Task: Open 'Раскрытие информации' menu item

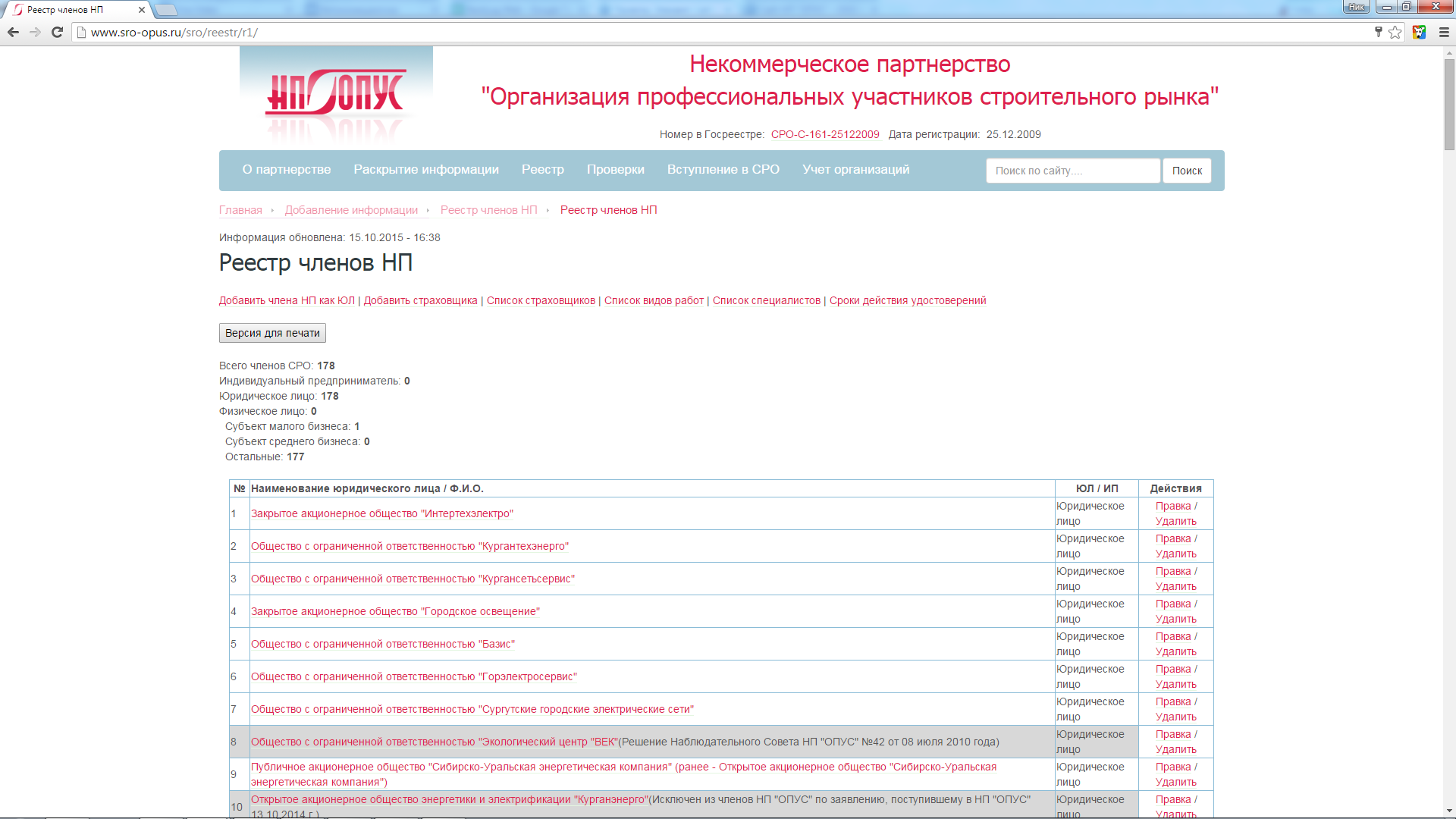Action: pyautogui.click(x=426, y=170)
